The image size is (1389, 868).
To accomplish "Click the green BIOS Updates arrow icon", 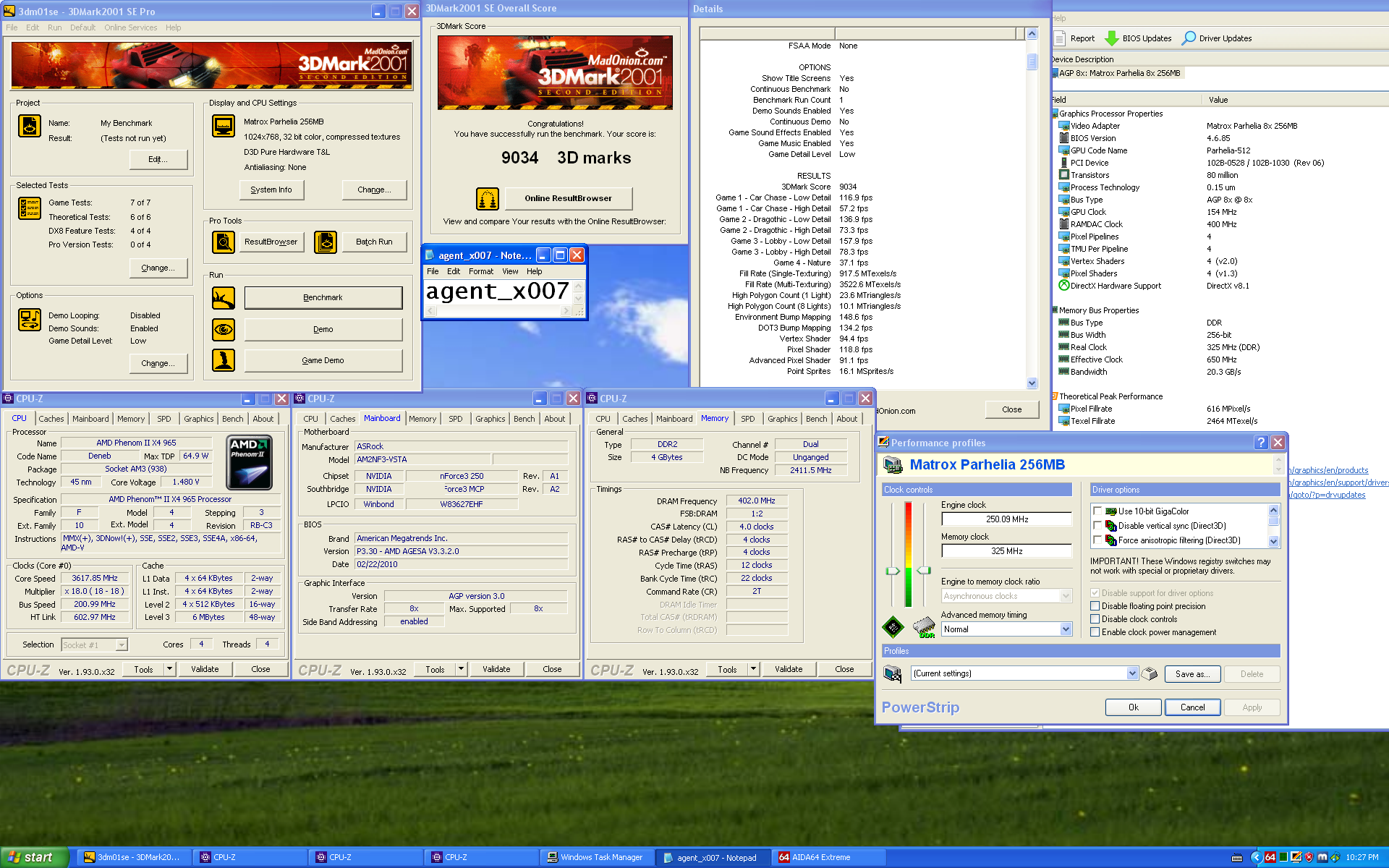I will click(1112, 38).
